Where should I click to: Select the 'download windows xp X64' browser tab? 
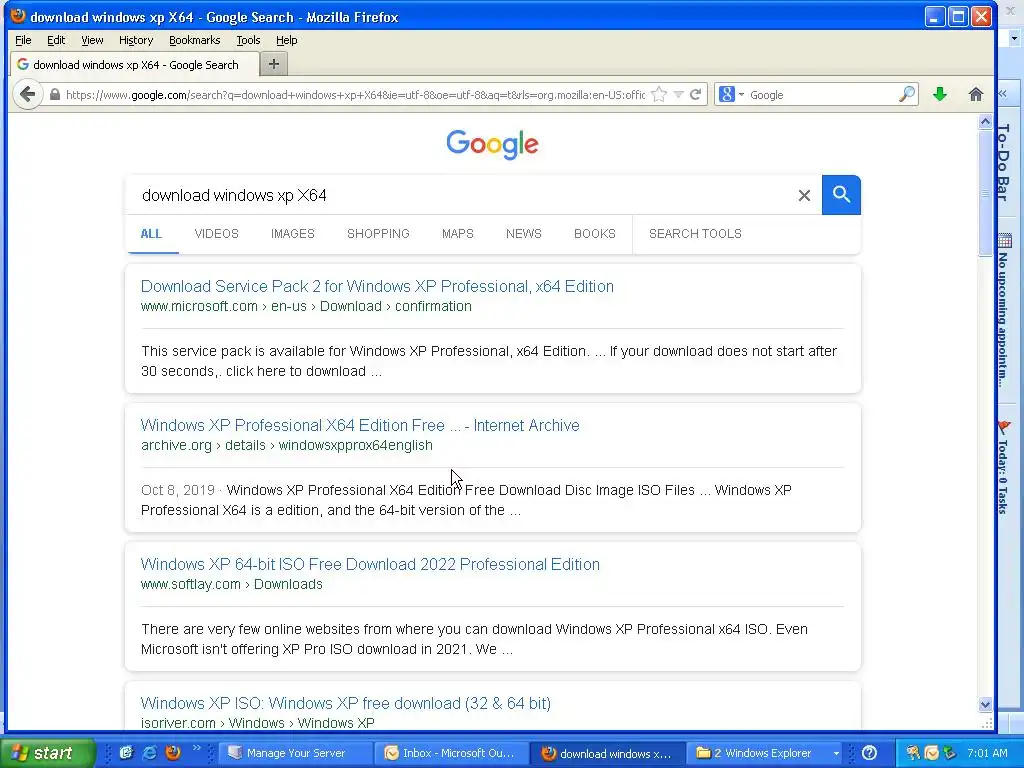click(x=134, y=65)
